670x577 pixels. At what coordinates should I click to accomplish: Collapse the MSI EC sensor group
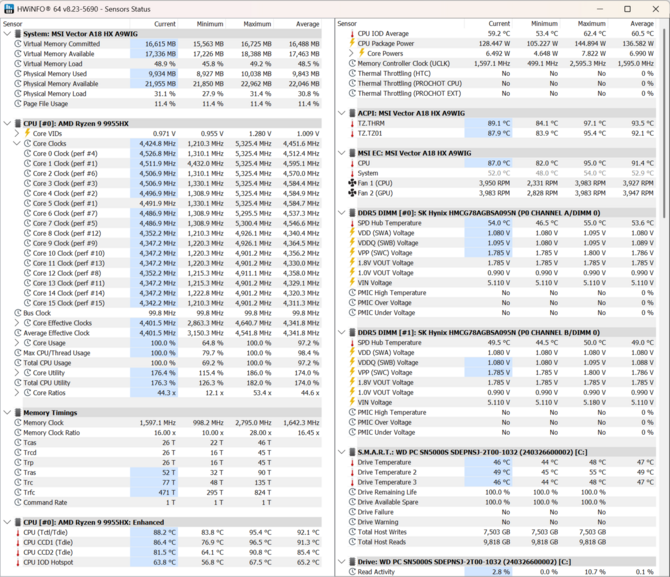click(x=341, y=153)
